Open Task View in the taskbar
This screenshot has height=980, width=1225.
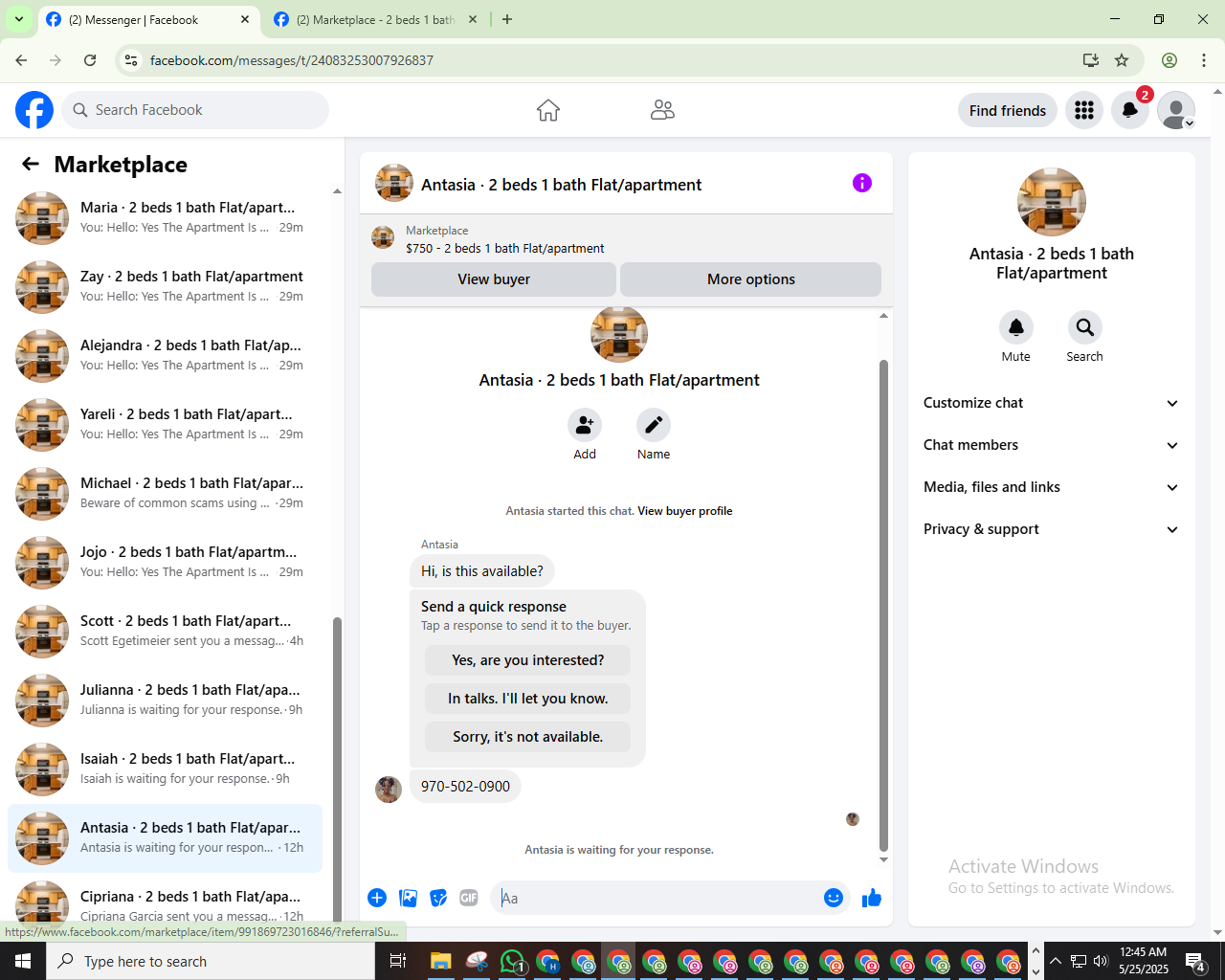click(398, 961)
